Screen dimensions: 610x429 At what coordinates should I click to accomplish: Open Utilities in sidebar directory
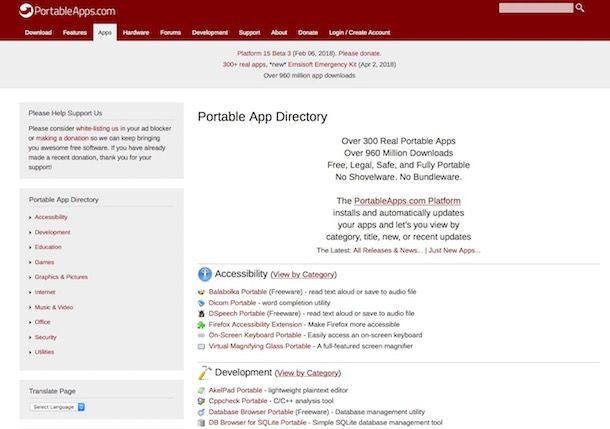(44, 352)
